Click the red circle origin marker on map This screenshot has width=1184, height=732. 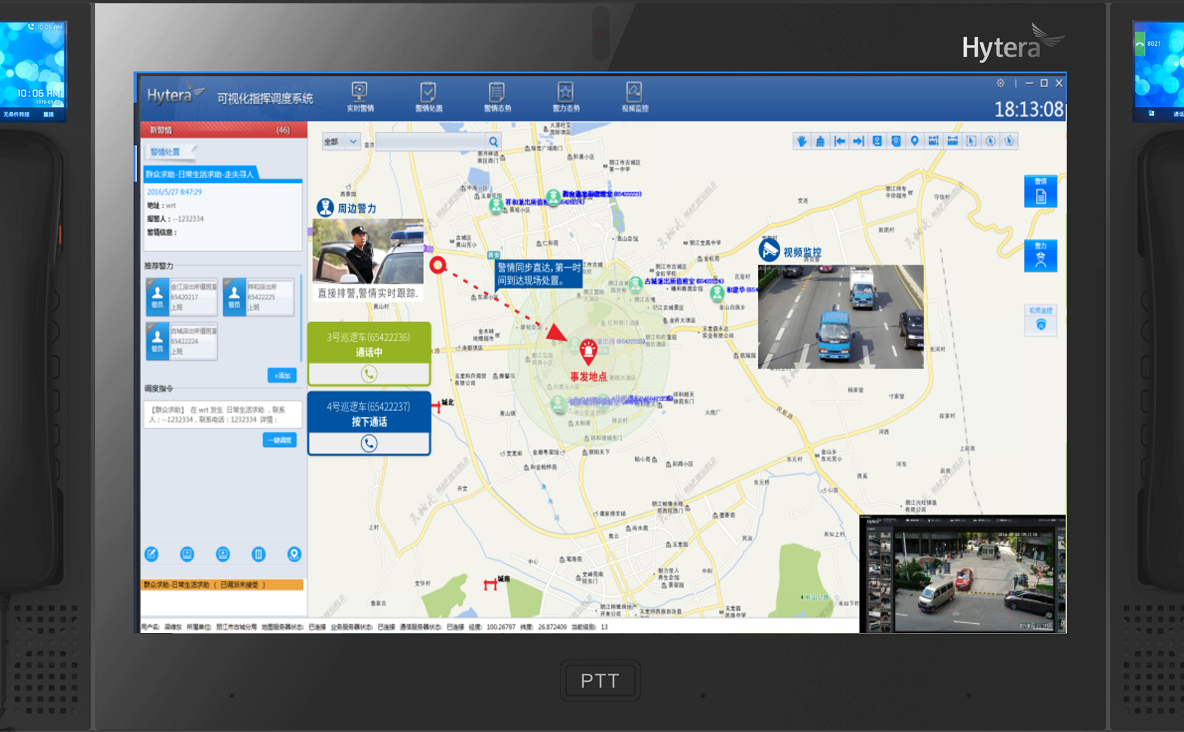click(438, 265)
